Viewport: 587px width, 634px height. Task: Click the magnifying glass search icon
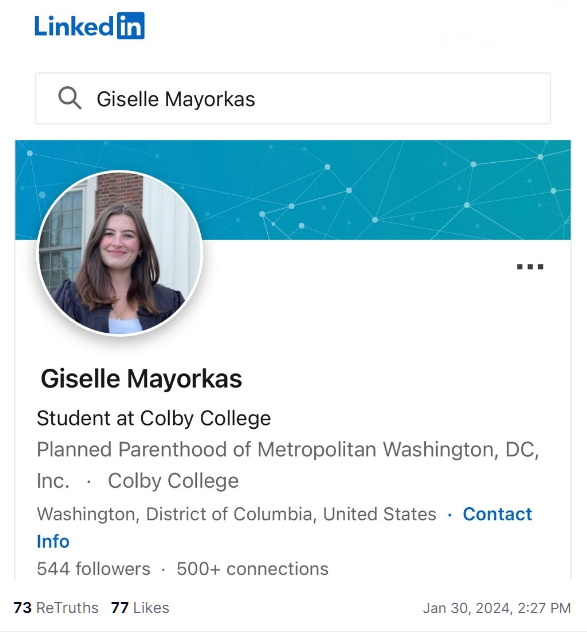click(70, 98)
